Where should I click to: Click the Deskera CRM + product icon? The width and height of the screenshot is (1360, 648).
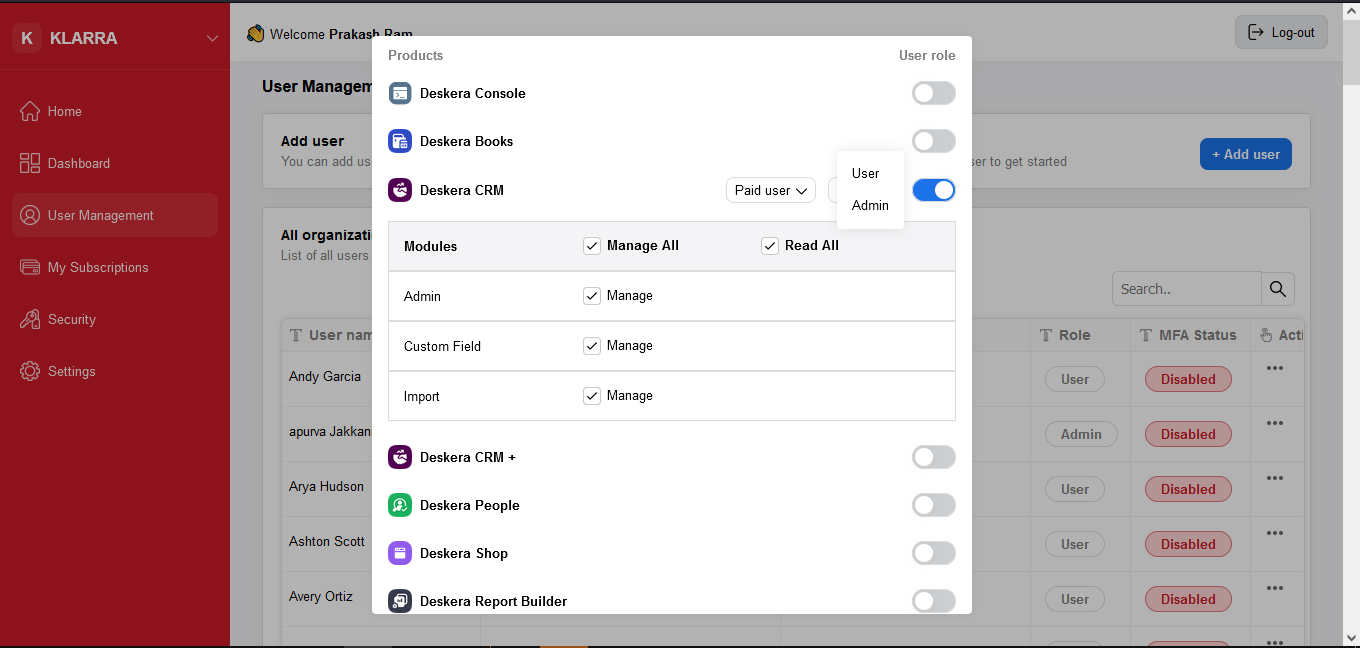400,457
